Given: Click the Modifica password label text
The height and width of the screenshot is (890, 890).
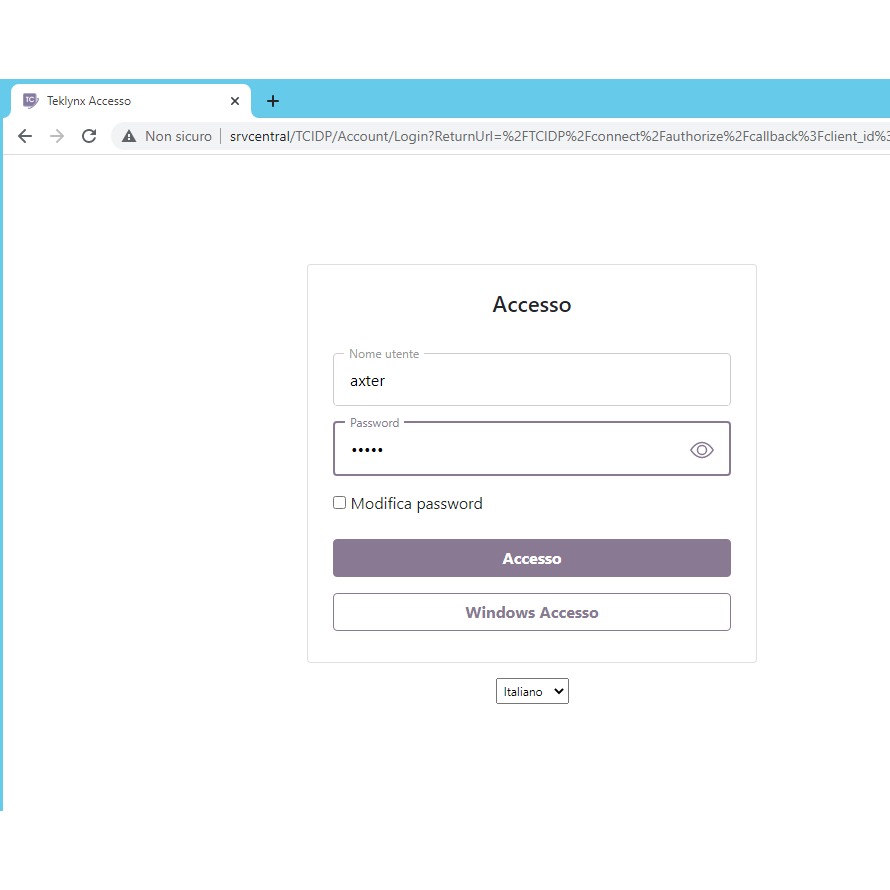Looking at the screenshot, I should (x=416, y=504).
